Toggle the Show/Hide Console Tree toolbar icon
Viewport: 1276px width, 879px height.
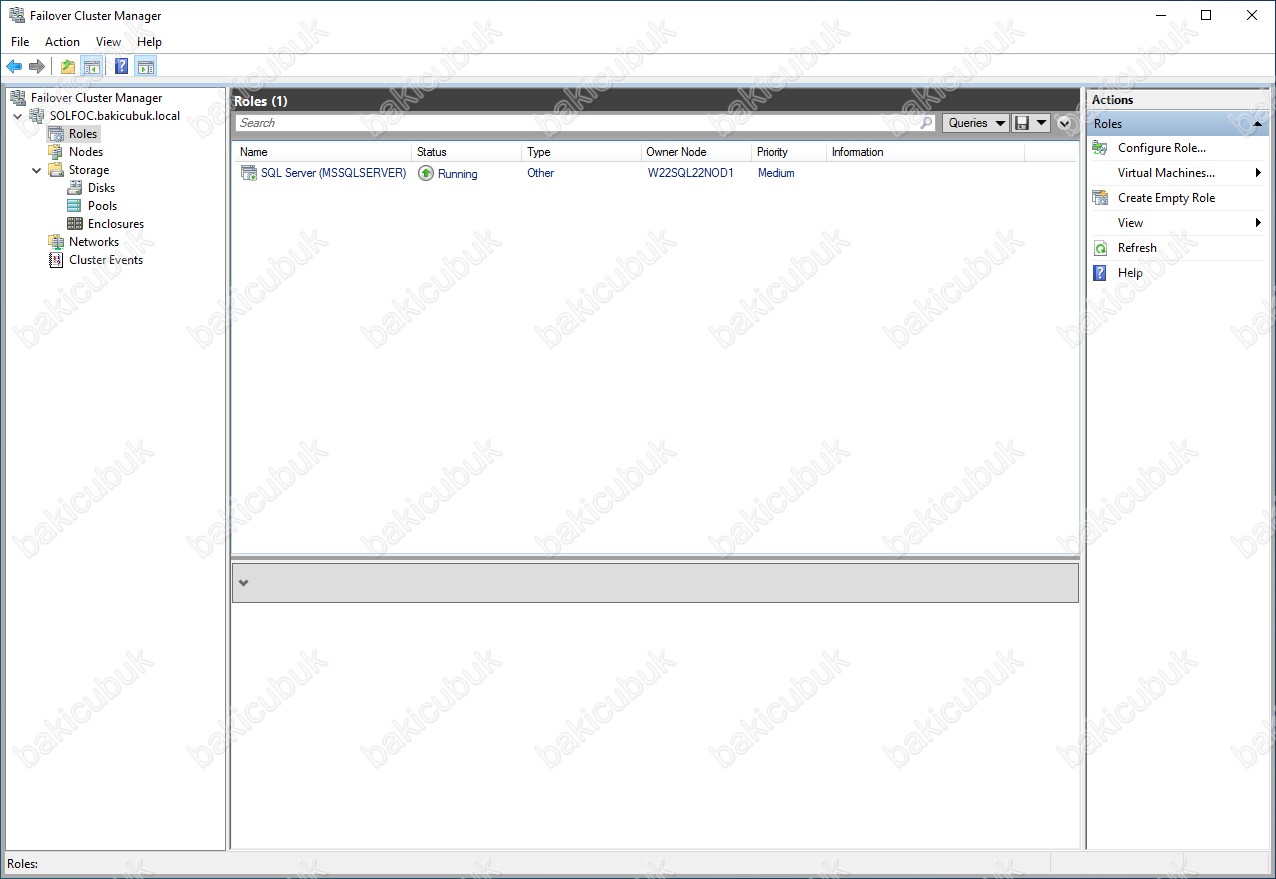click(91, 67)
